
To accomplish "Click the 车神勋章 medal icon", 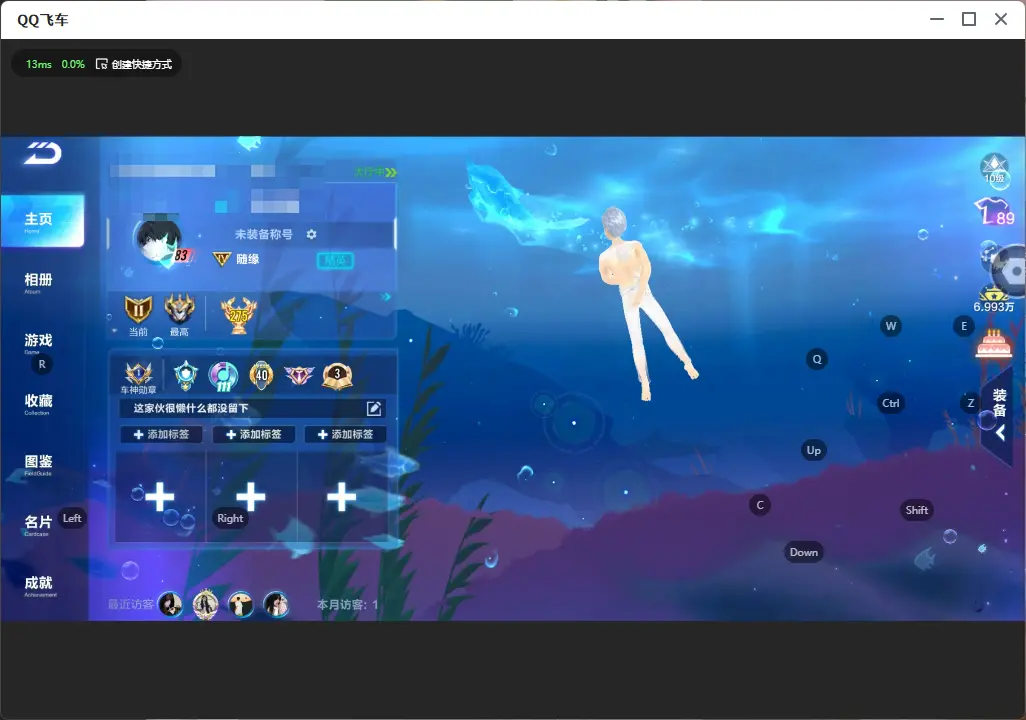I will (139, 374).
